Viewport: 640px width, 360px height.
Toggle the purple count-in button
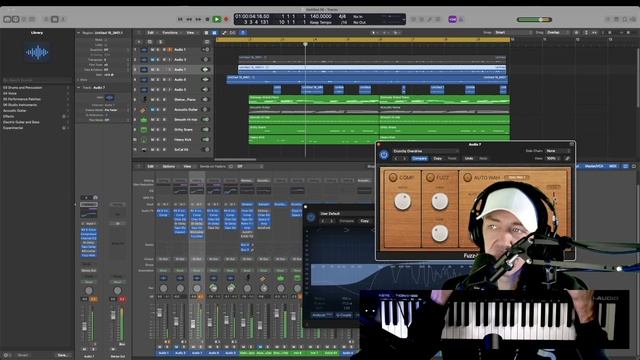452,19
